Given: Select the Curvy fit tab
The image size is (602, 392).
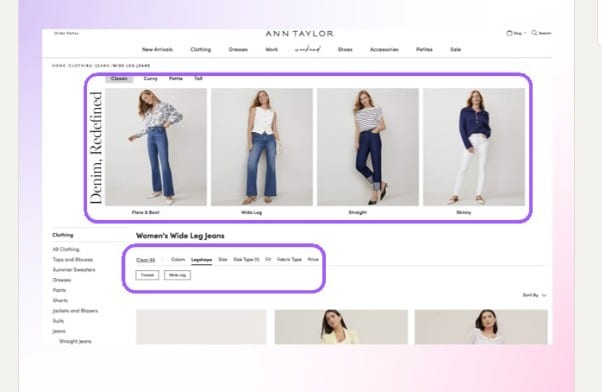Looking at the screenshot, I should (x=150, y=79).
